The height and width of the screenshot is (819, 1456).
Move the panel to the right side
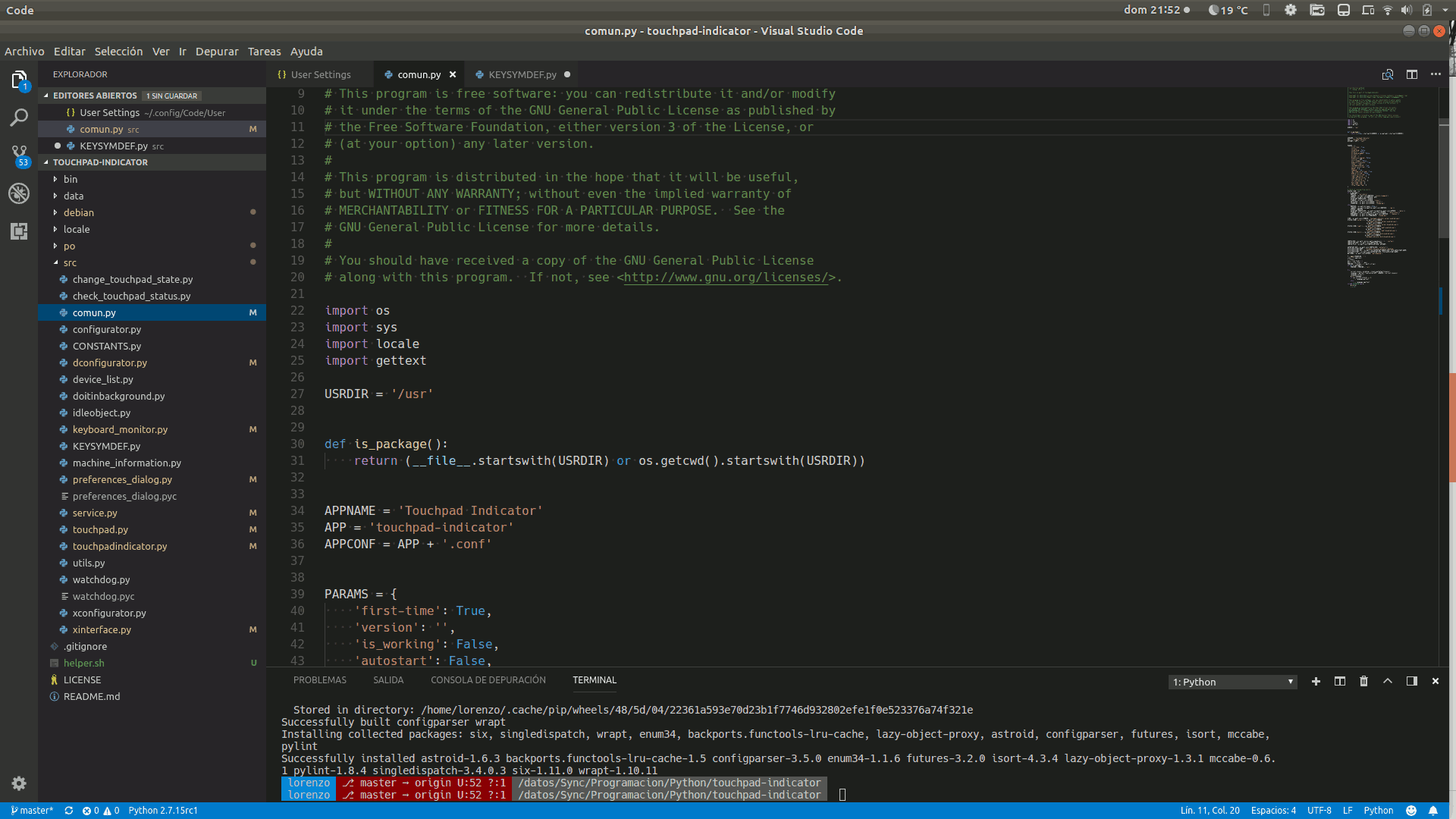pos(1412,681)
